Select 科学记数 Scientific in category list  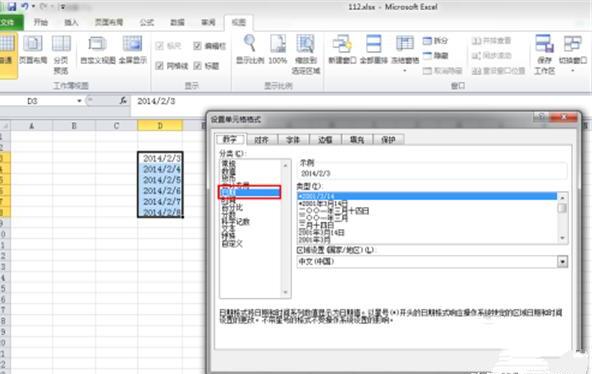[x=236, y=222]
